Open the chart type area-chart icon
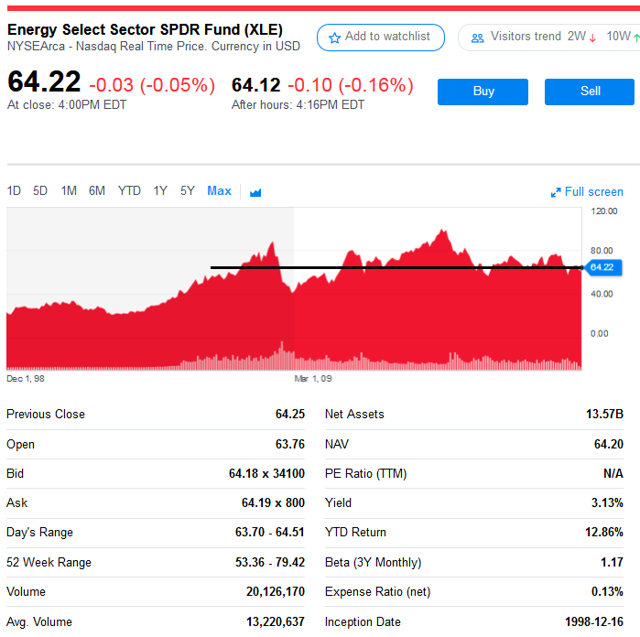Screen dimensions: 640x637 256,192
